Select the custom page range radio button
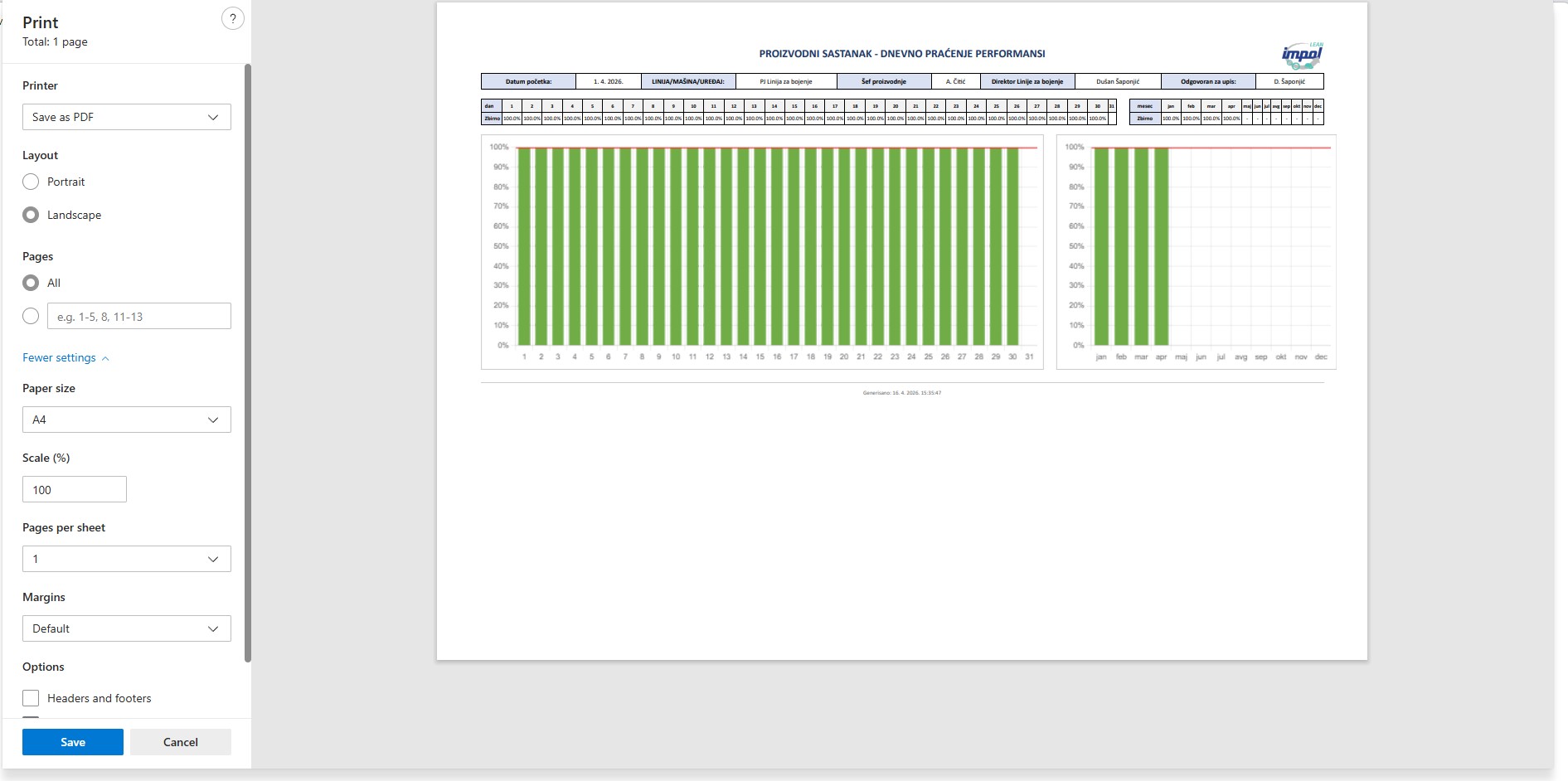The width and height of the screenshot is (1568, 781). coord(31,316)
